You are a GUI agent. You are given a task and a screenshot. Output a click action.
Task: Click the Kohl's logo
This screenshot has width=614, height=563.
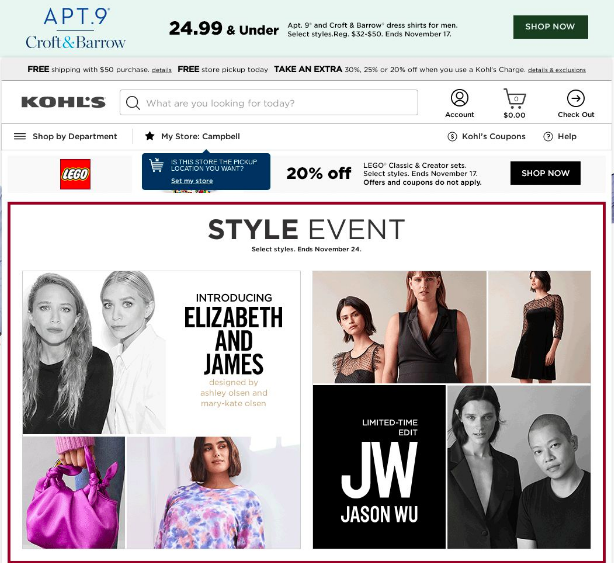63,102
